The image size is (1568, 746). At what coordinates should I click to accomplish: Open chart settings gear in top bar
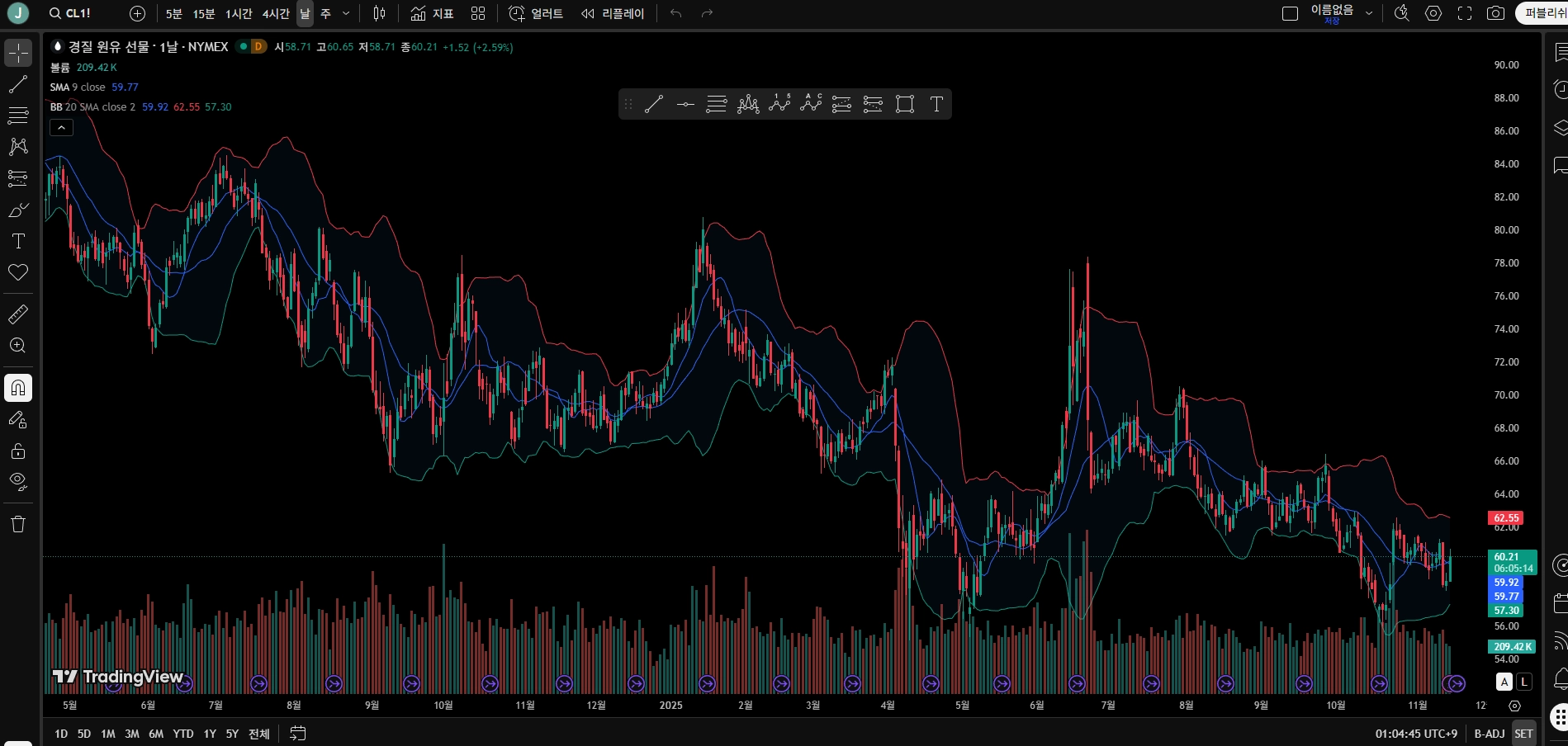[x=1433, y=13]
